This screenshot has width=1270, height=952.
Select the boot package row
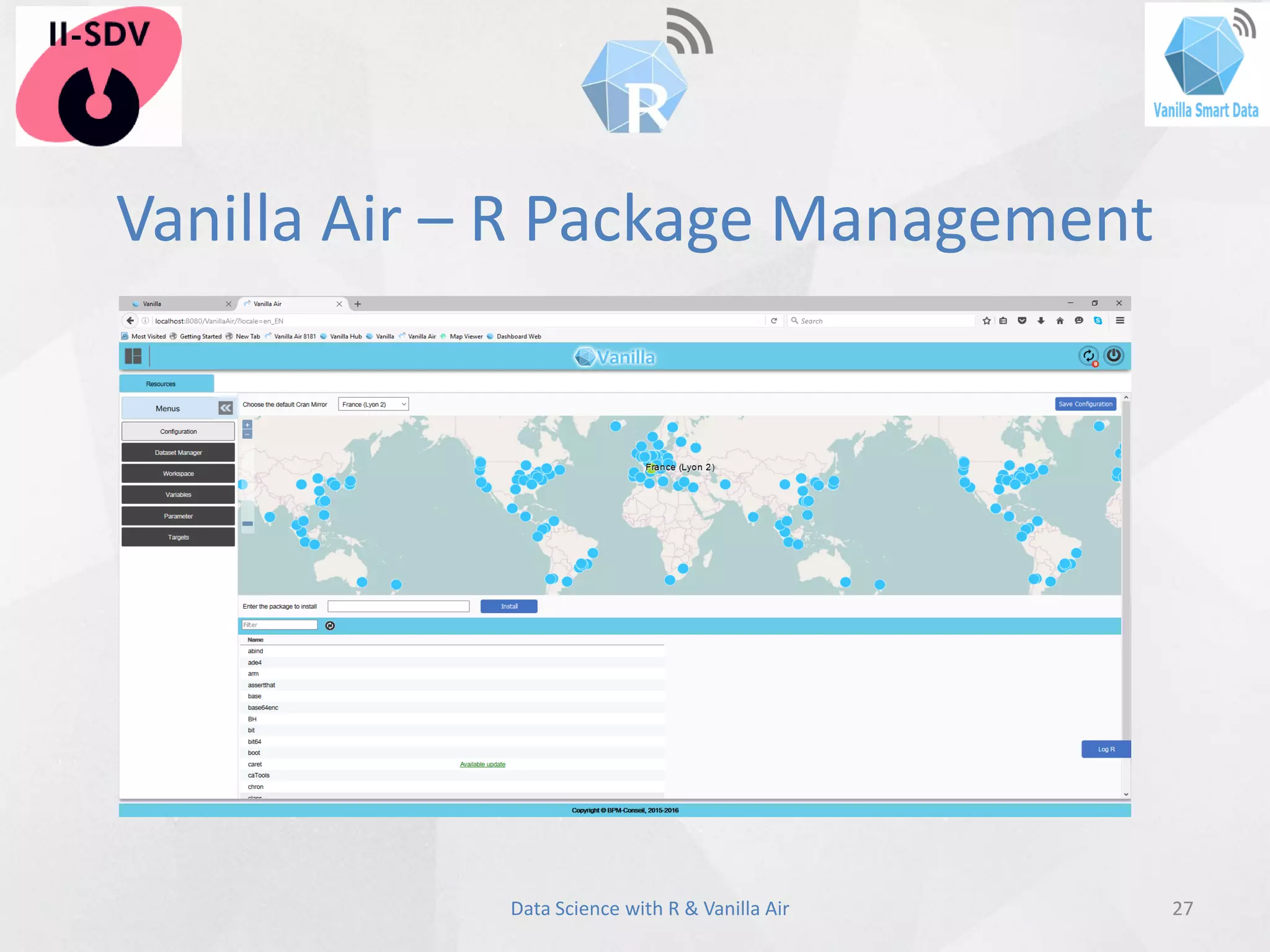(452, 753)
